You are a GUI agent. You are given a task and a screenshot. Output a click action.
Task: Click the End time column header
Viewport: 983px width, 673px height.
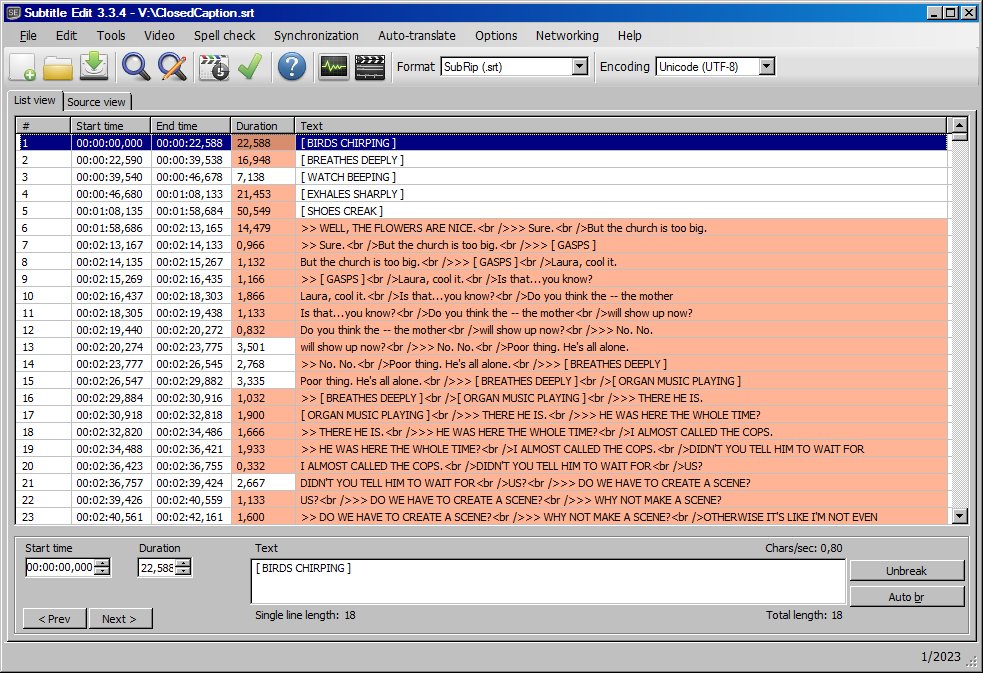click(191, 126)
